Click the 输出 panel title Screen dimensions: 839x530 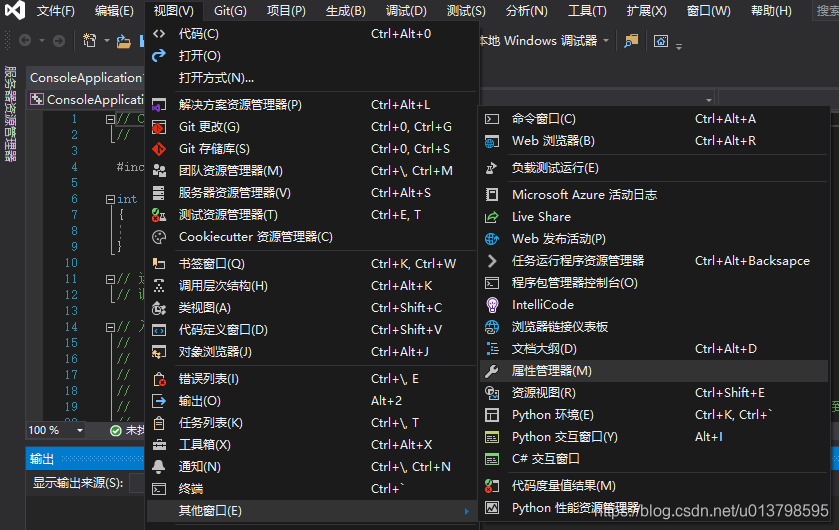42,459
